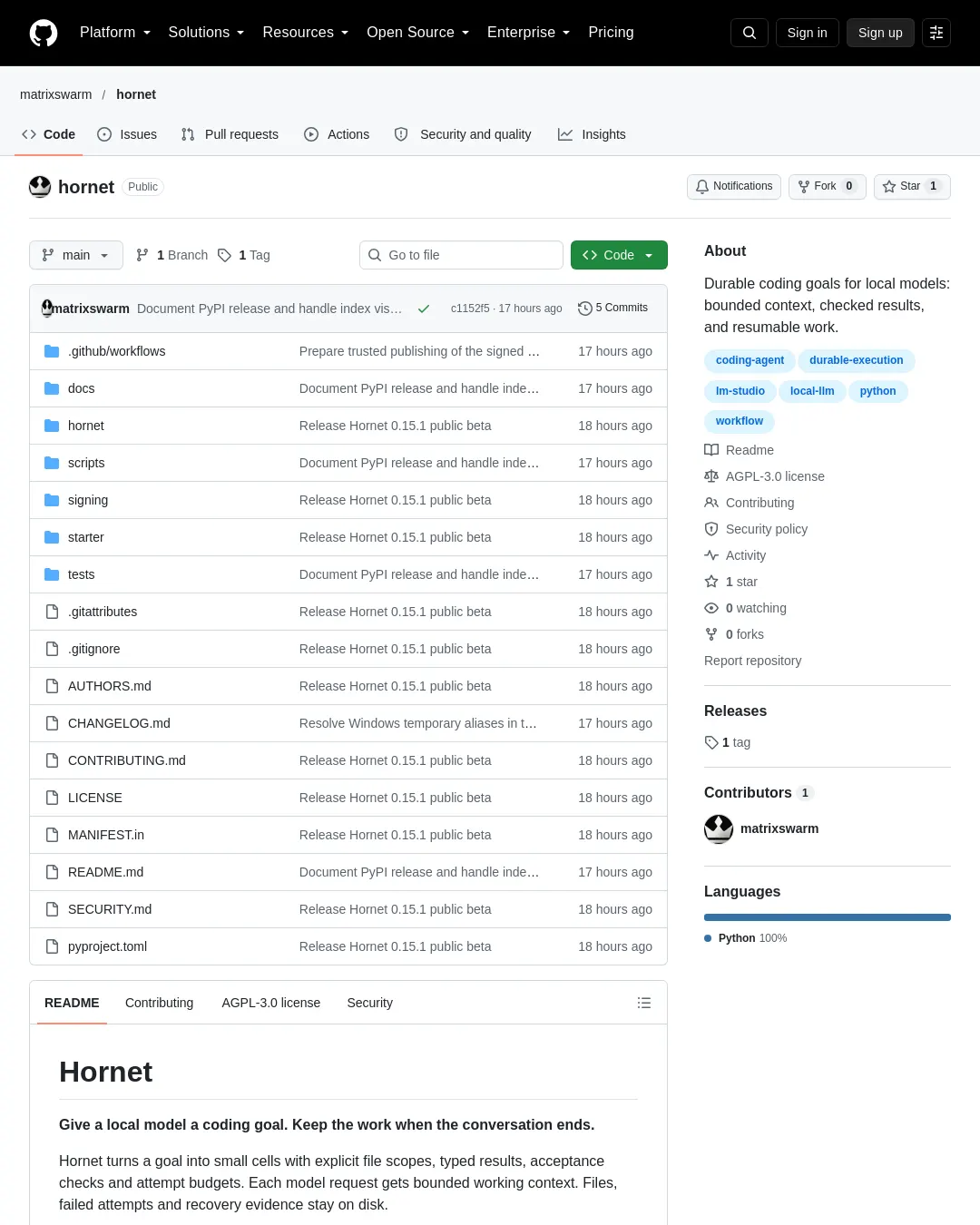Click the signing folder icon
The width and height of the screenshot is (980, 1225).
point(52,500)
